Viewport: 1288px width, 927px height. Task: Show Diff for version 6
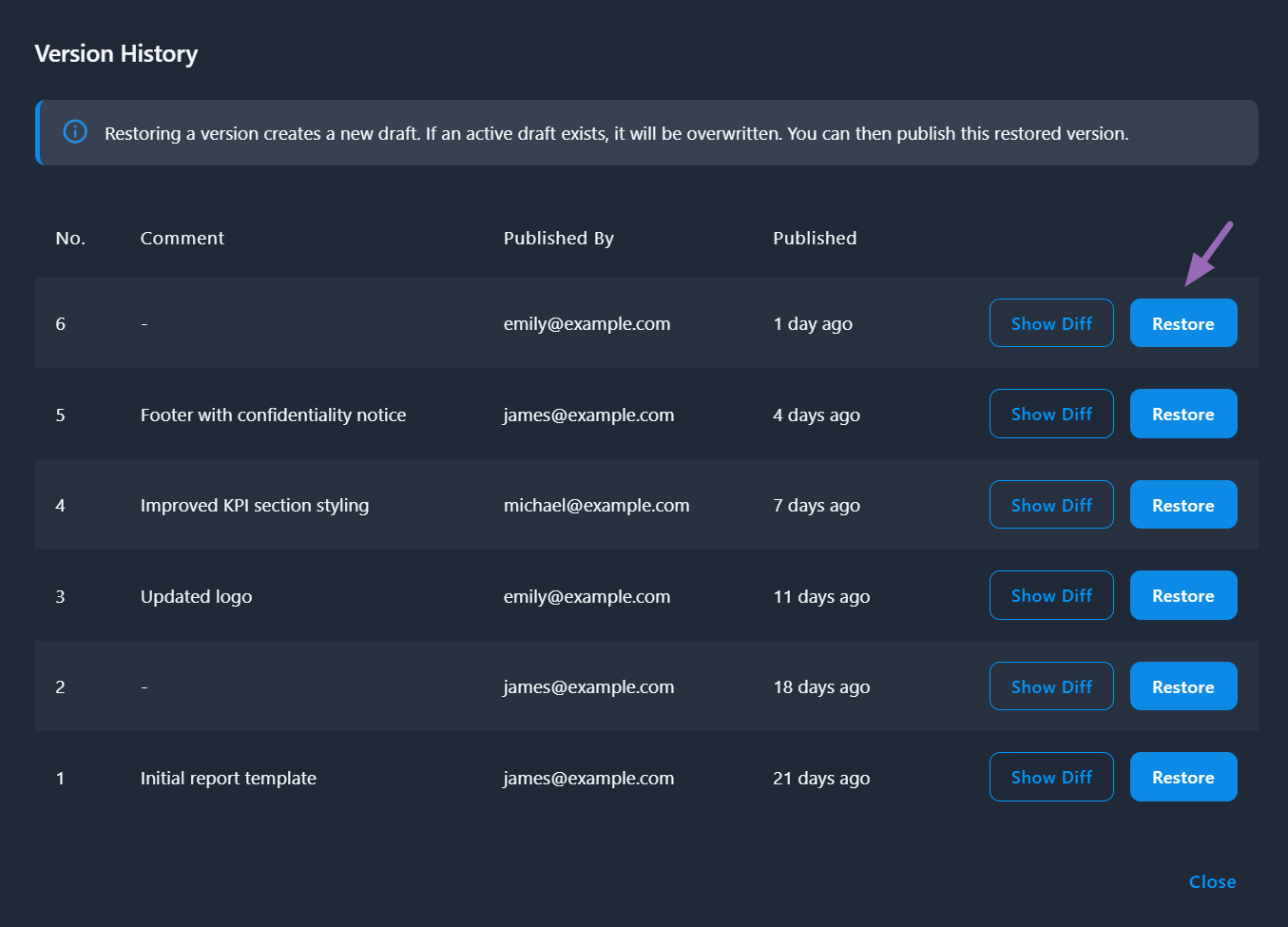tap(1051, 322)
